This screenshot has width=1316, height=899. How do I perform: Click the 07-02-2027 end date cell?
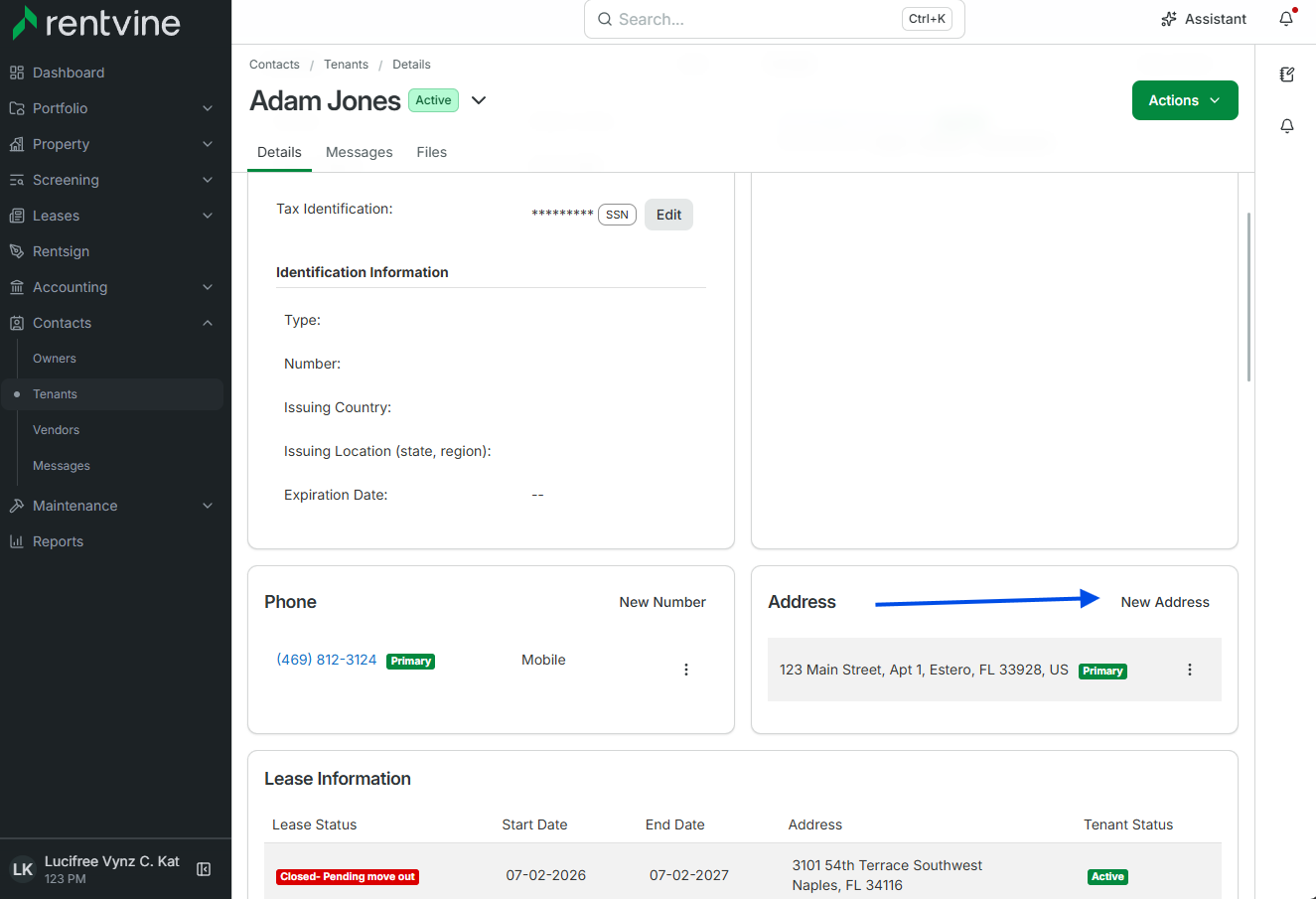[x=689, y=875]
